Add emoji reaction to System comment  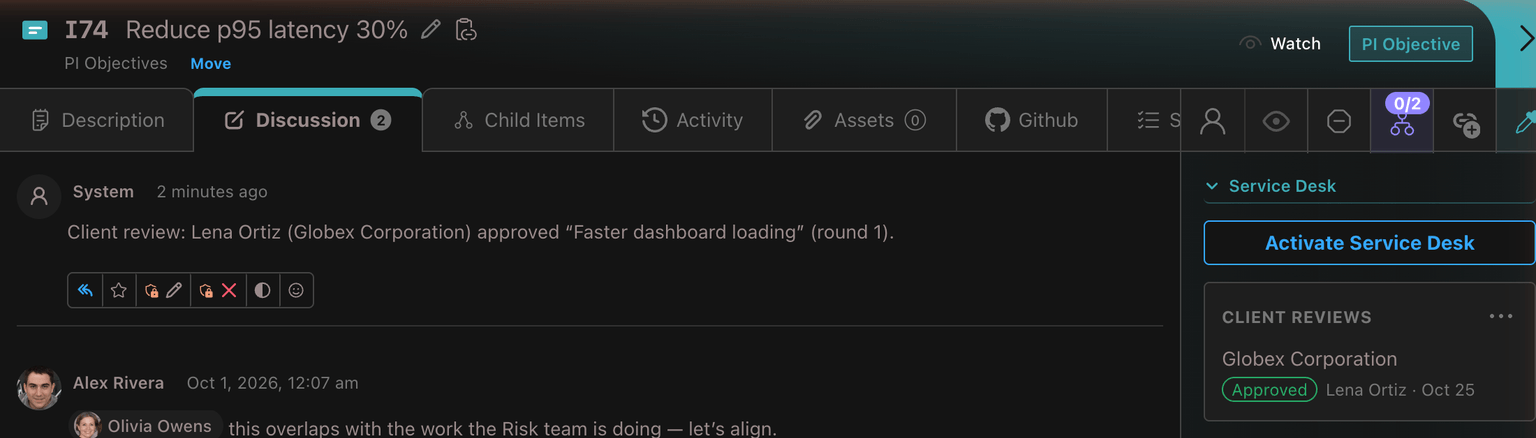pyautogui.click(x=296, y=290)
